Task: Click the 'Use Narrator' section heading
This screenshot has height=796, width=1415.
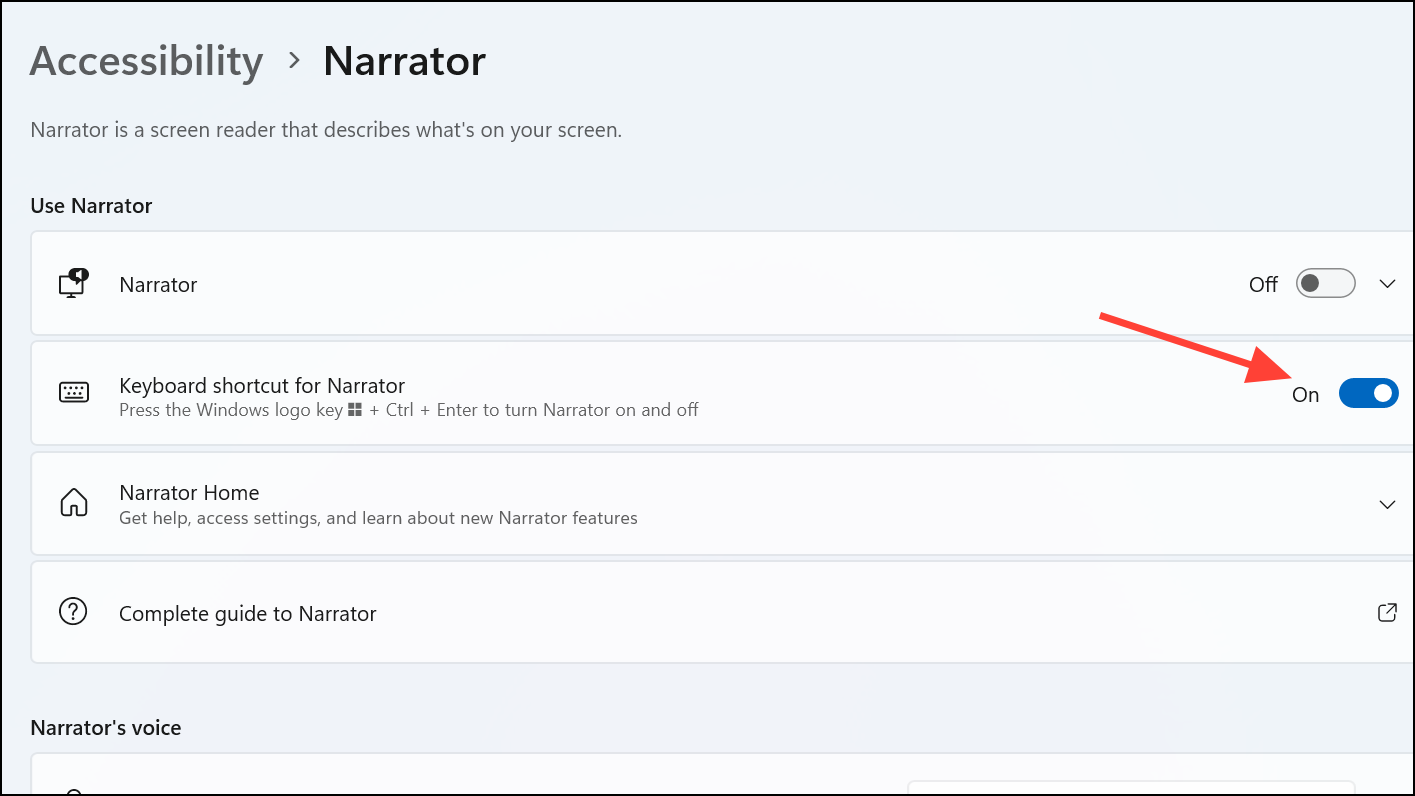Action: (x=91, y=206)
